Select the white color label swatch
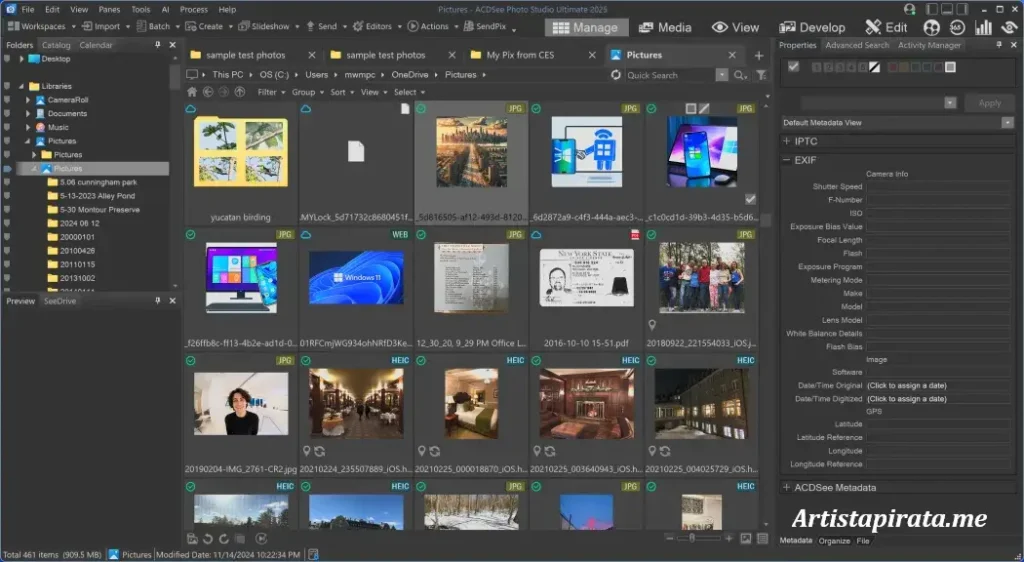The height and width of the screenshot is (562, 1024). [x=950, y=67]
